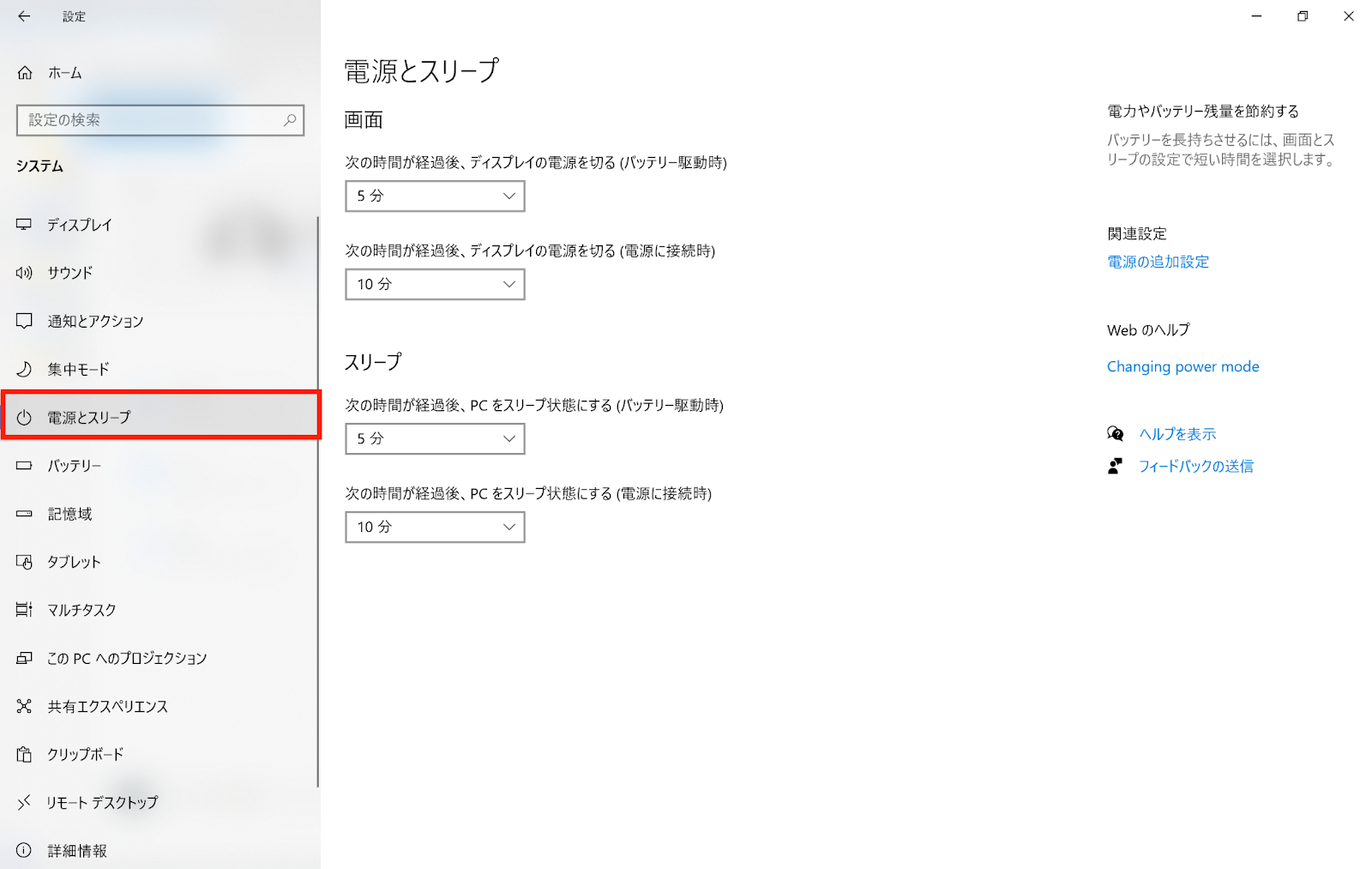
Task: Select タブレット in the sidebar
Action: (x=159, y=562)
